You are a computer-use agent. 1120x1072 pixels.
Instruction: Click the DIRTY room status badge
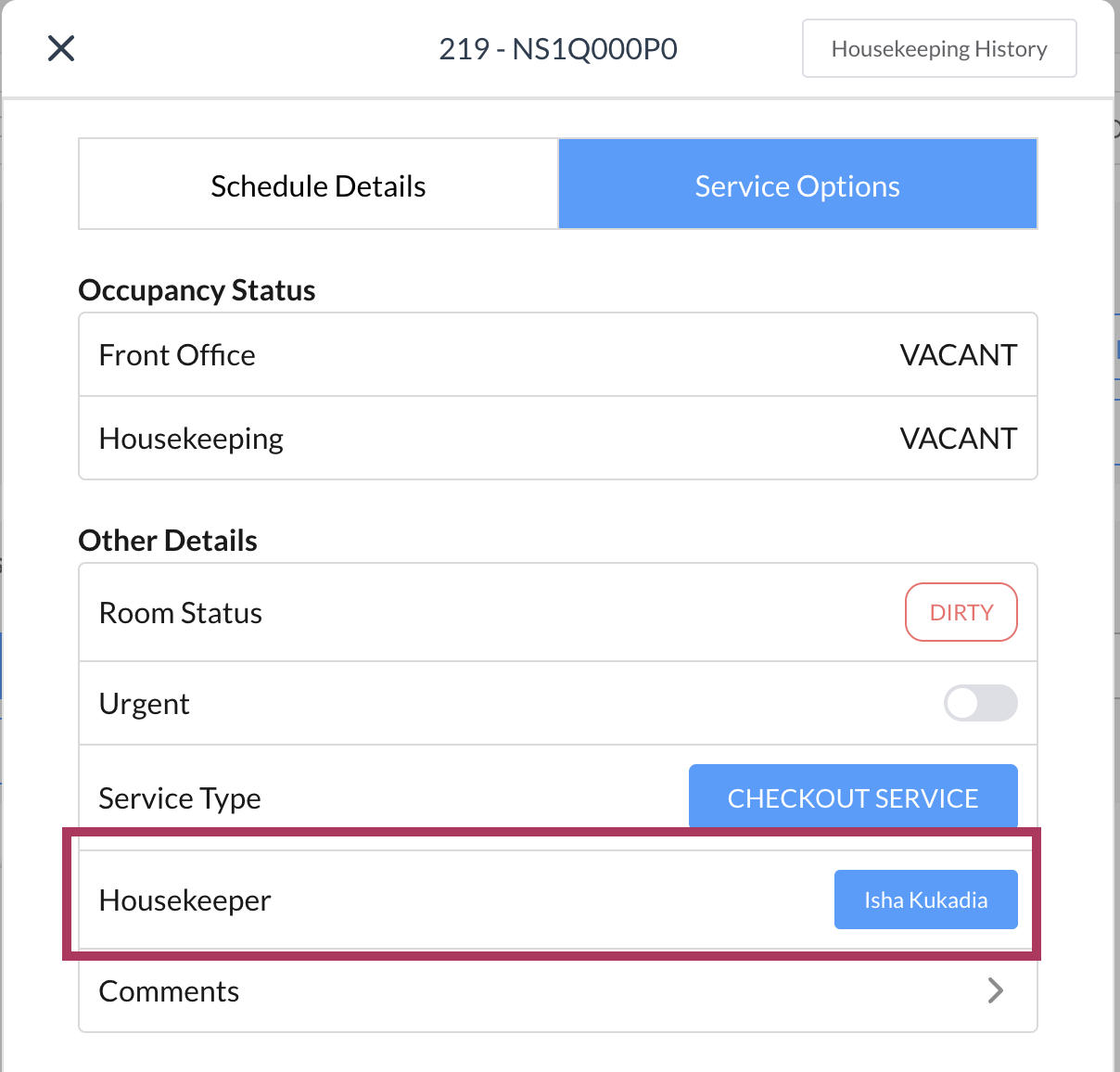pos(961,612)
